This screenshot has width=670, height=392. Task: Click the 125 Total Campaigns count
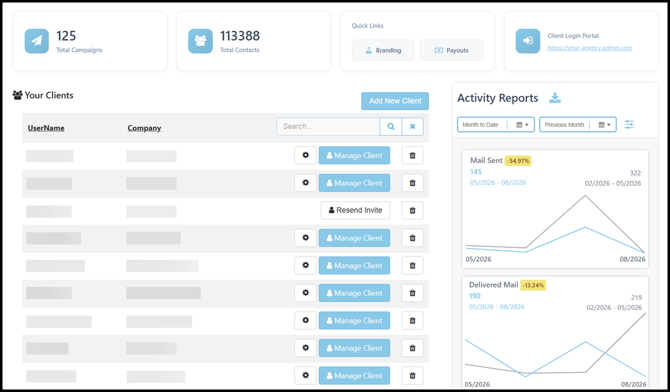66,36
